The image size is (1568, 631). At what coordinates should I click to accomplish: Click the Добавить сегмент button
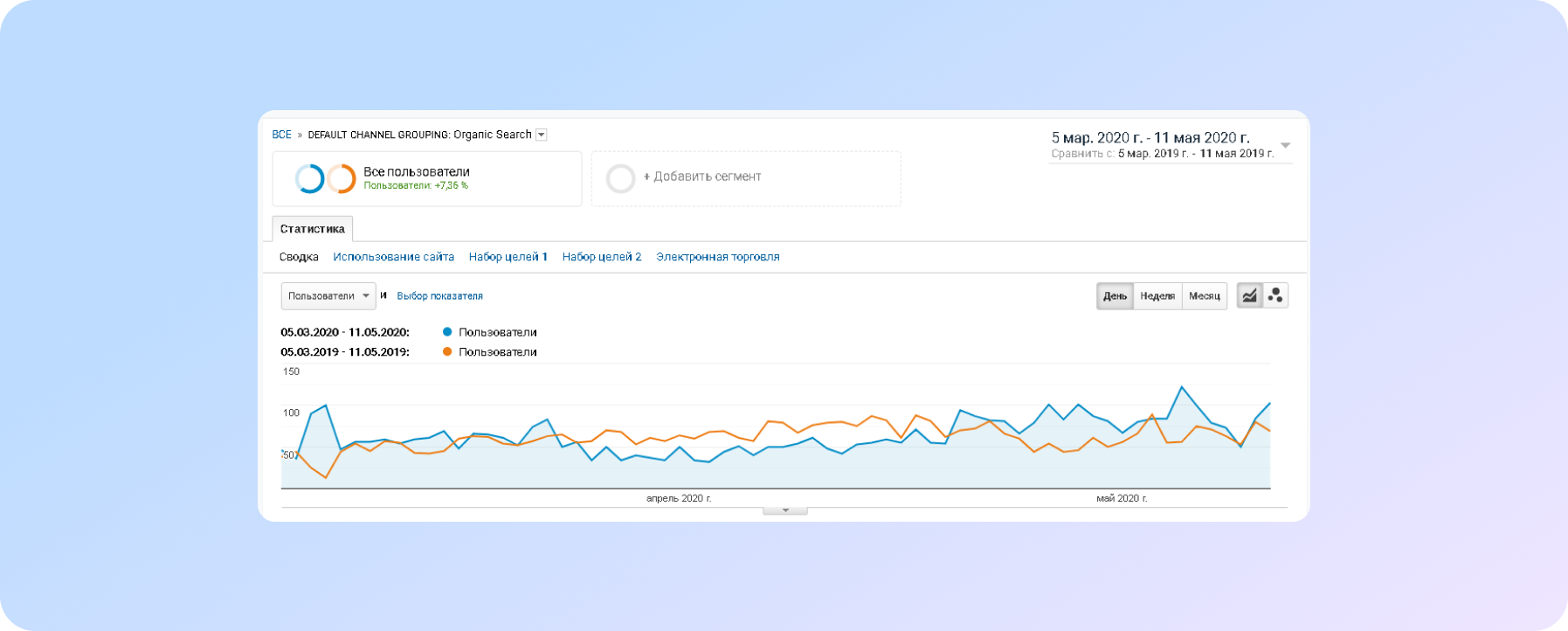pyautogui.click(x=746, y=178)
